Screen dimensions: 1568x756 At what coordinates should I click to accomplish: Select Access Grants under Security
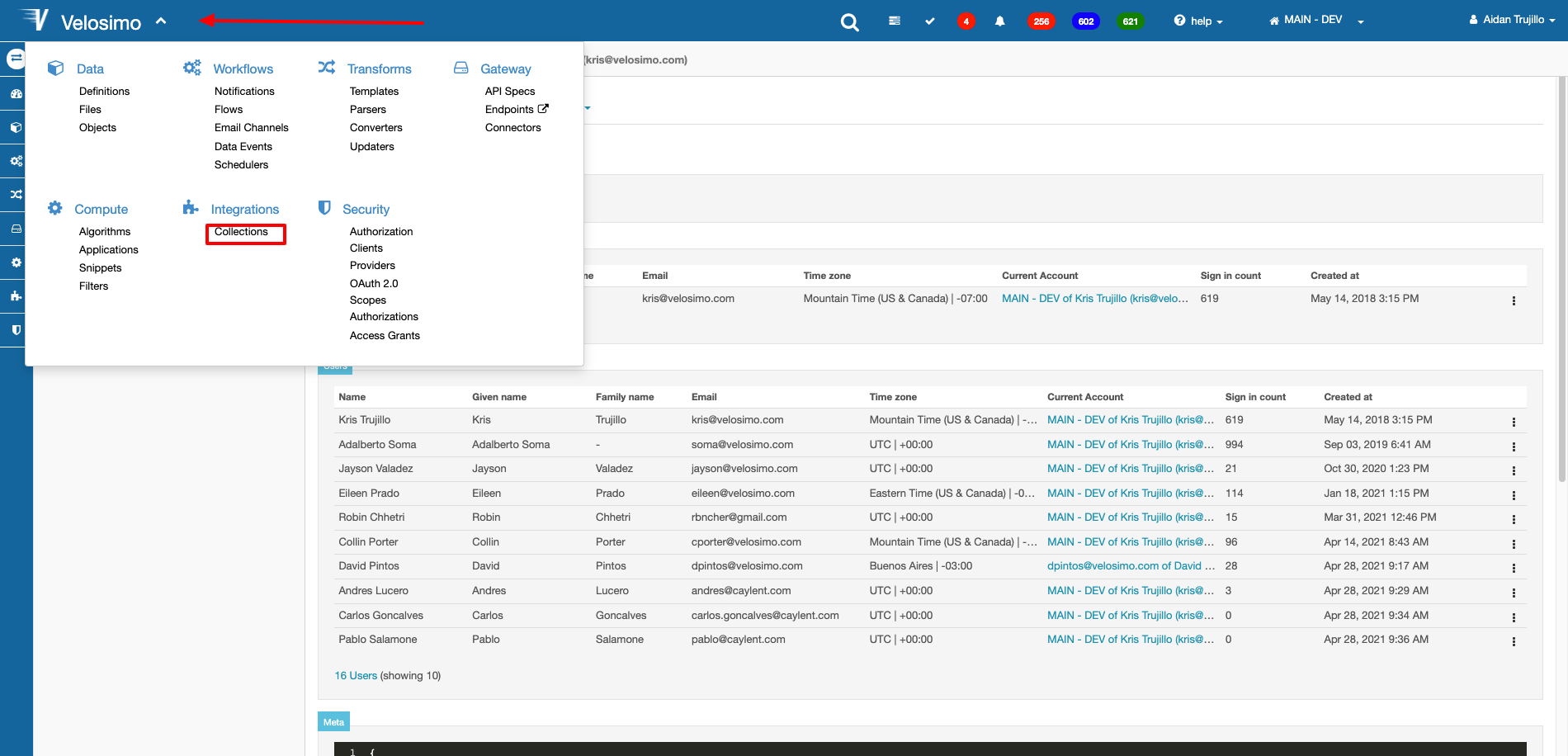(x=385, y=336)
